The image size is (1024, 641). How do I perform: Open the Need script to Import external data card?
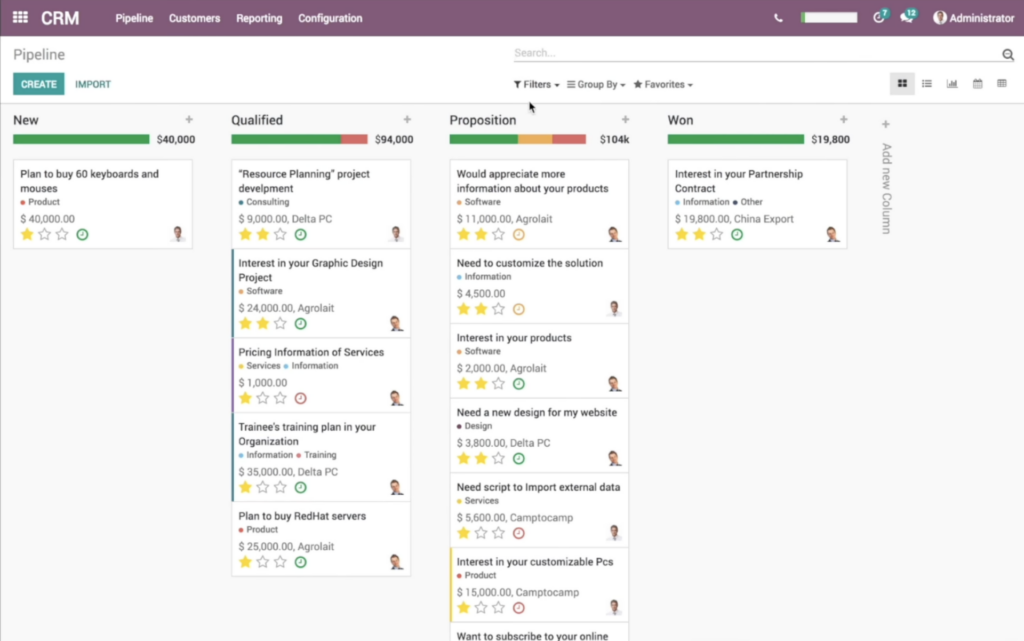(x=539, y=510)
